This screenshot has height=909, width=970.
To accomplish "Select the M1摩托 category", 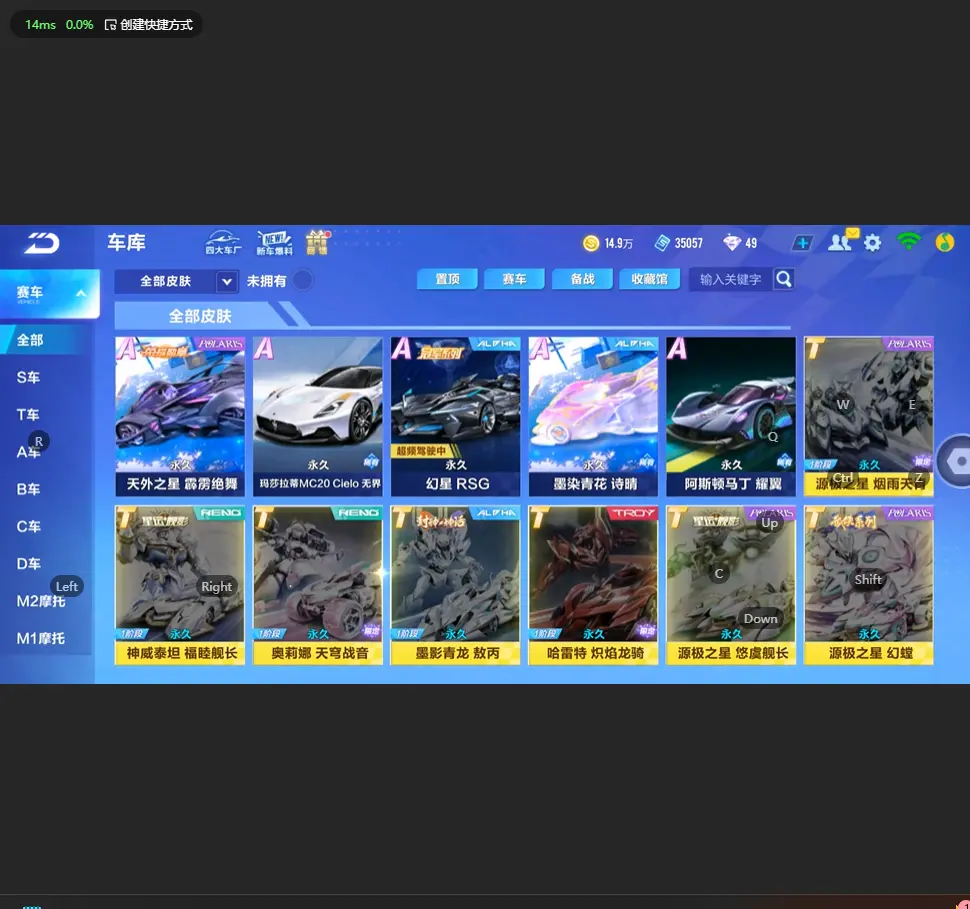I will (x=40, y=638).
